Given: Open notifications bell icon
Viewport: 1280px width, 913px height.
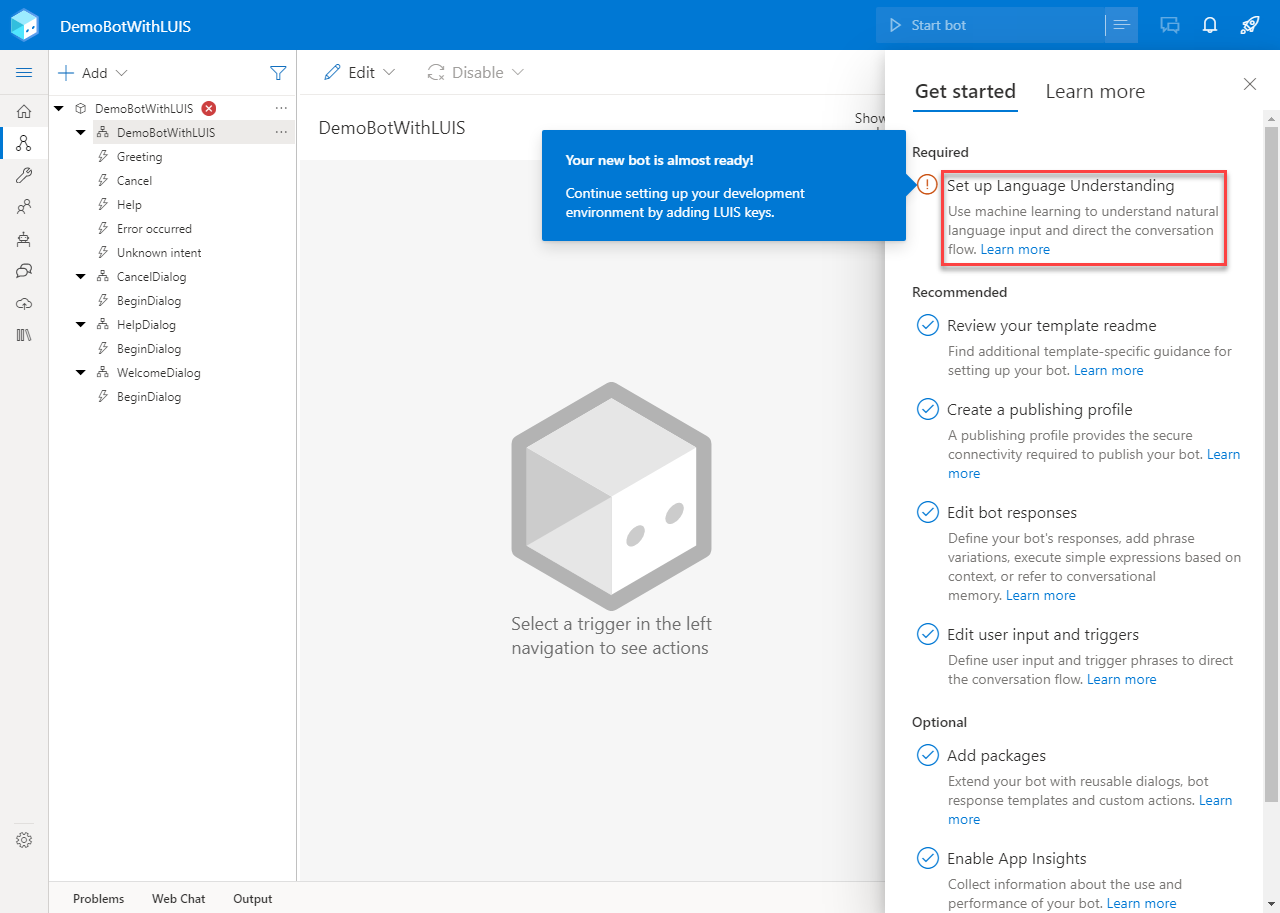Looking at the screenshot, I should coord(1210,25).
